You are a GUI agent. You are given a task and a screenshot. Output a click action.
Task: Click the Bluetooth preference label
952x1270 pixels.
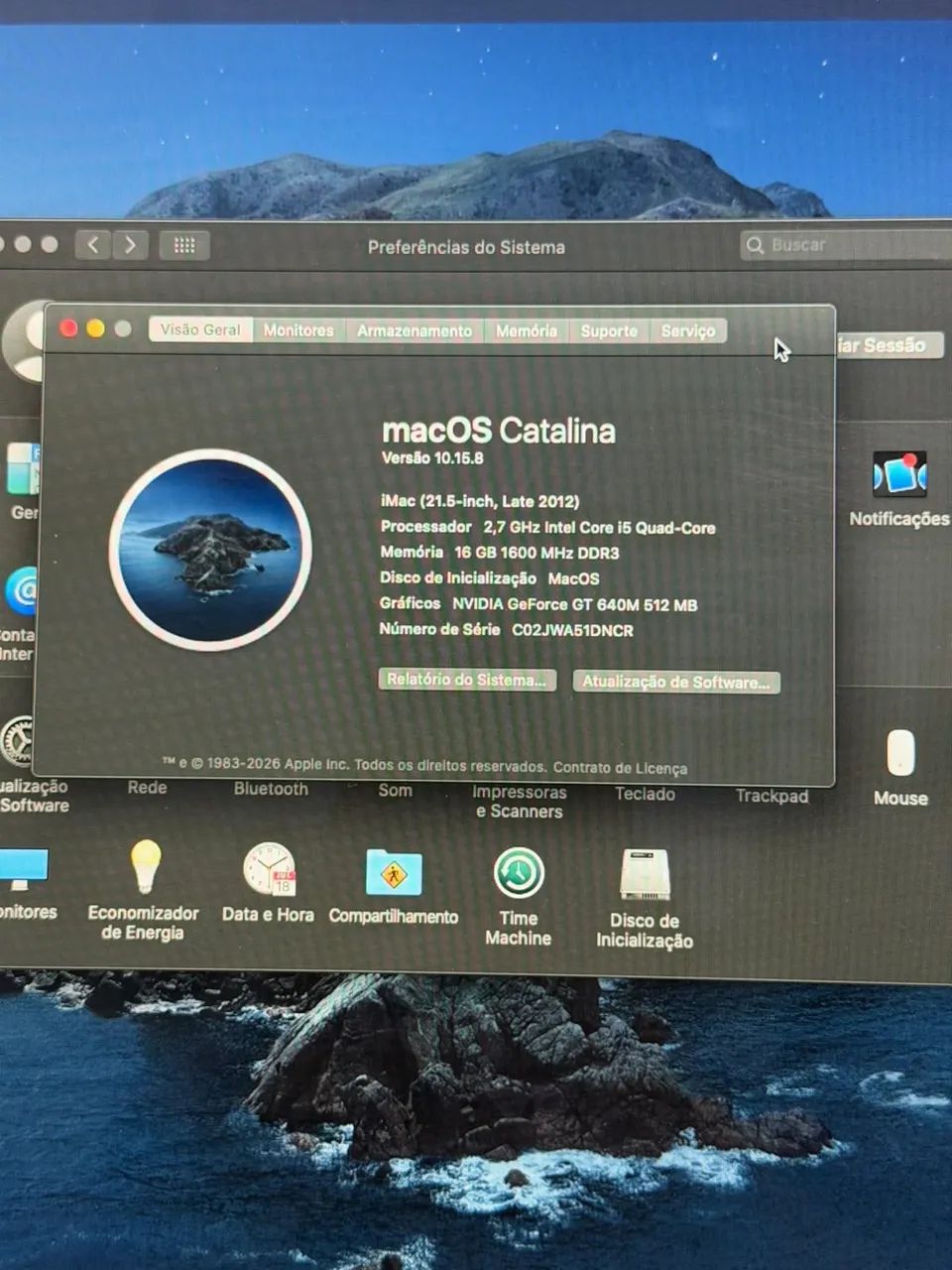coord(271,789)
